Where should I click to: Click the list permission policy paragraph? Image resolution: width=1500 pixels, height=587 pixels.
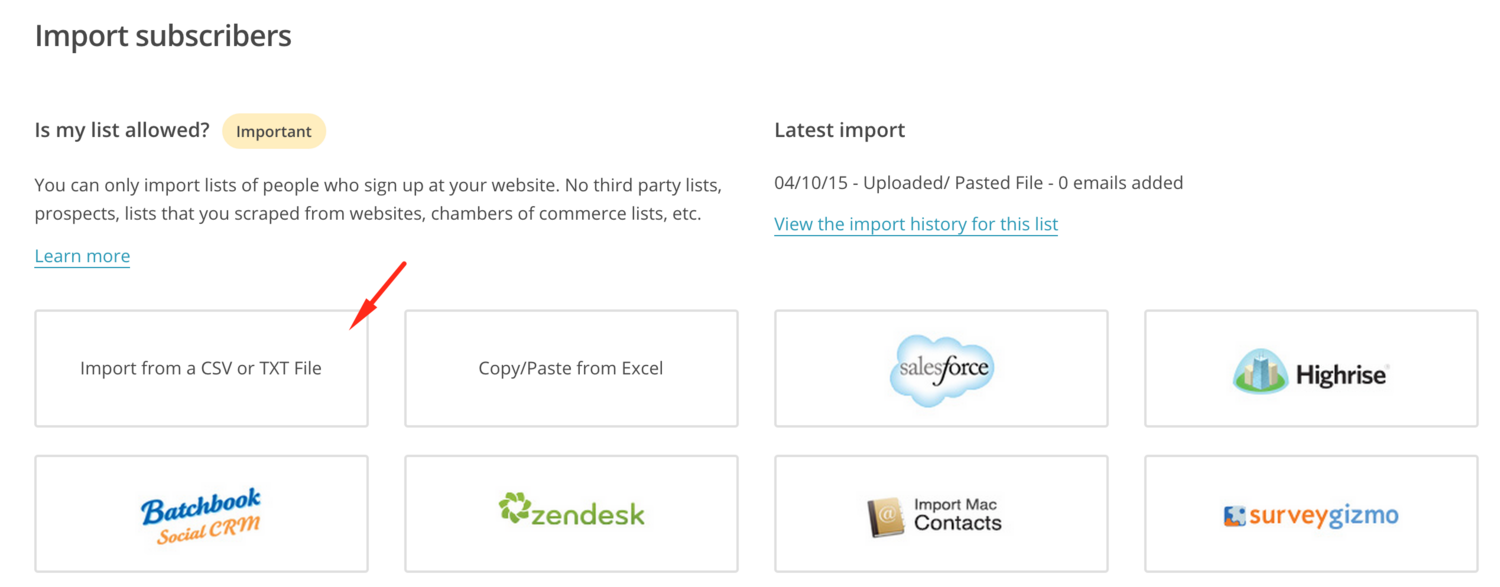[x=378, y=200]
